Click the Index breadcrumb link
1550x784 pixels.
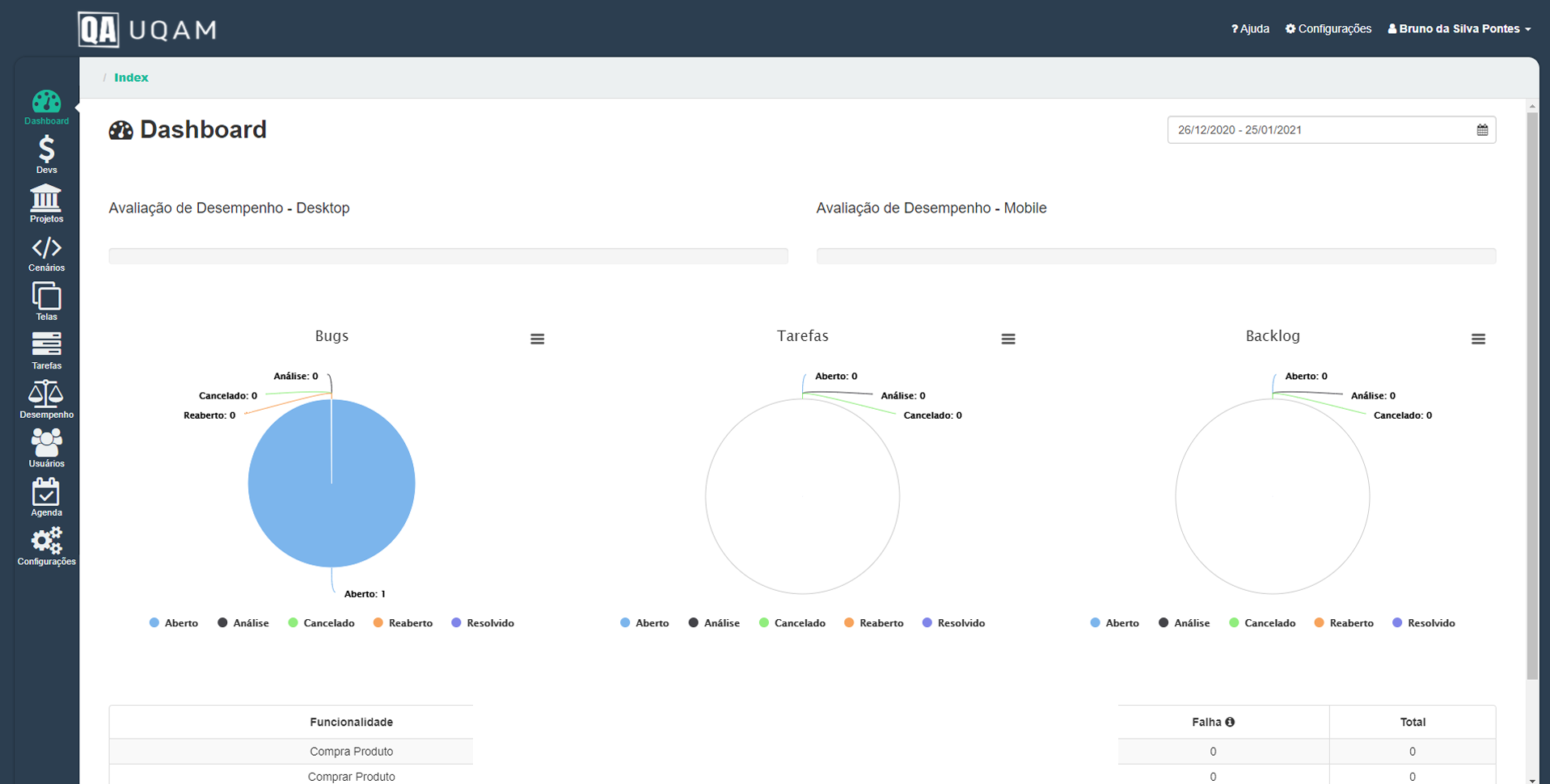click(x=131, y=78)
